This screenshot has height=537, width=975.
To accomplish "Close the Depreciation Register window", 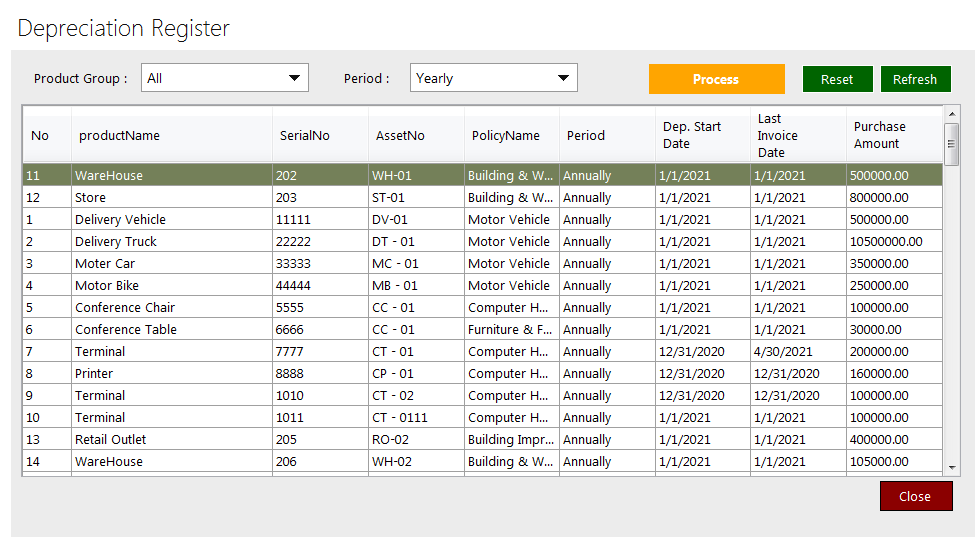I will (x=915, y=496).
